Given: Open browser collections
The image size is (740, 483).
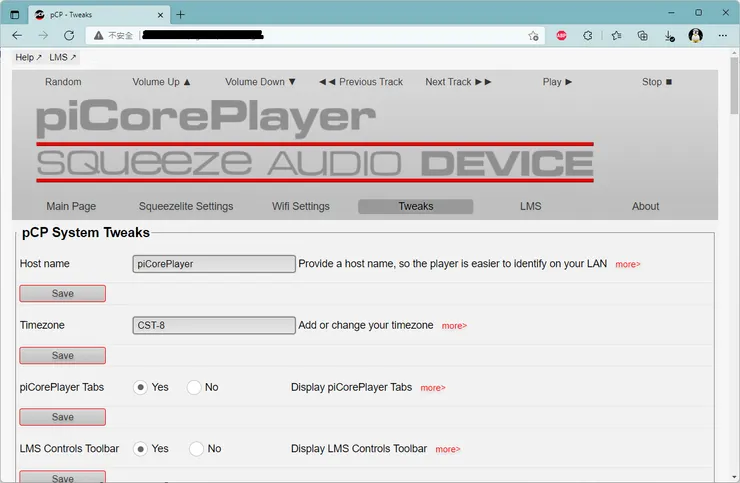Looking at the screenshot, I should [642, 35].
